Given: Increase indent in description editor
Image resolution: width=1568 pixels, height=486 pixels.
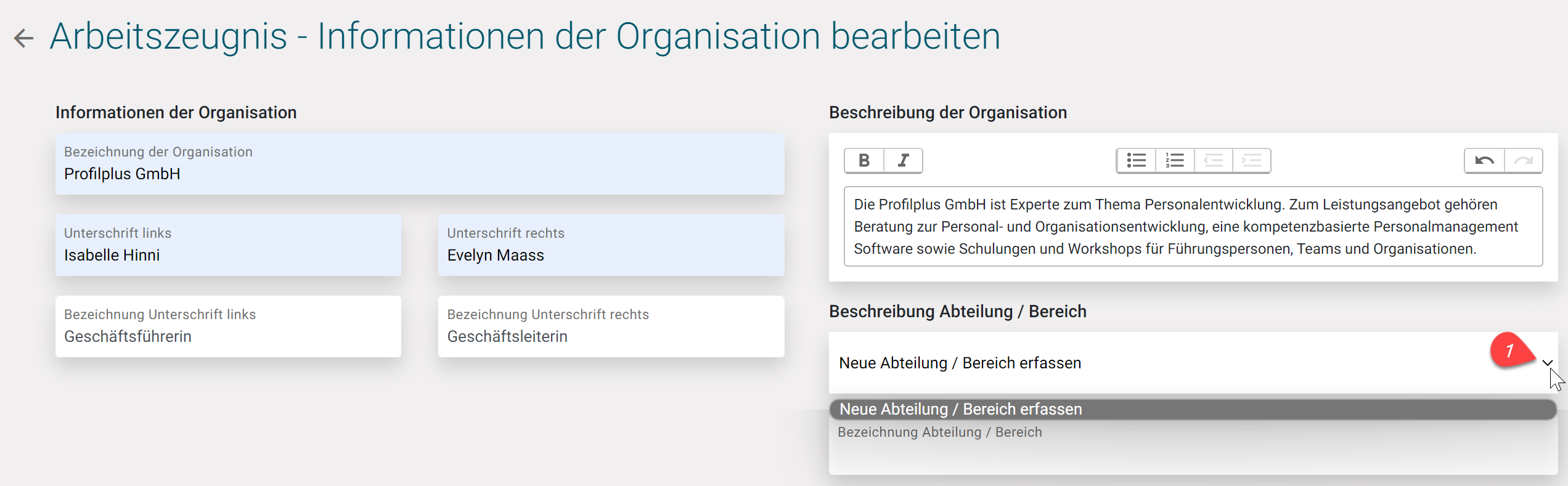Looking at the screenshot, I should (x=1251, y=161).
